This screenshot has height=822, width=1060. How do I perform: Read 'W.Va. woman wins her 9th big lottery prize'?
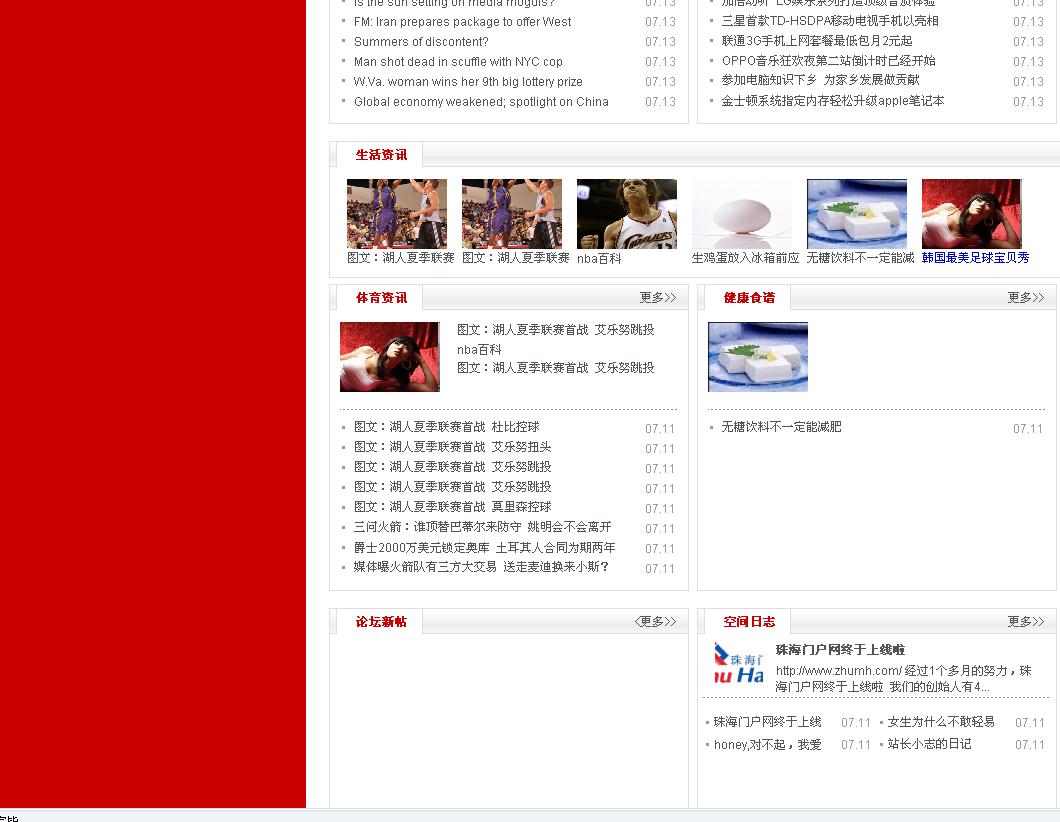[468, 82]
